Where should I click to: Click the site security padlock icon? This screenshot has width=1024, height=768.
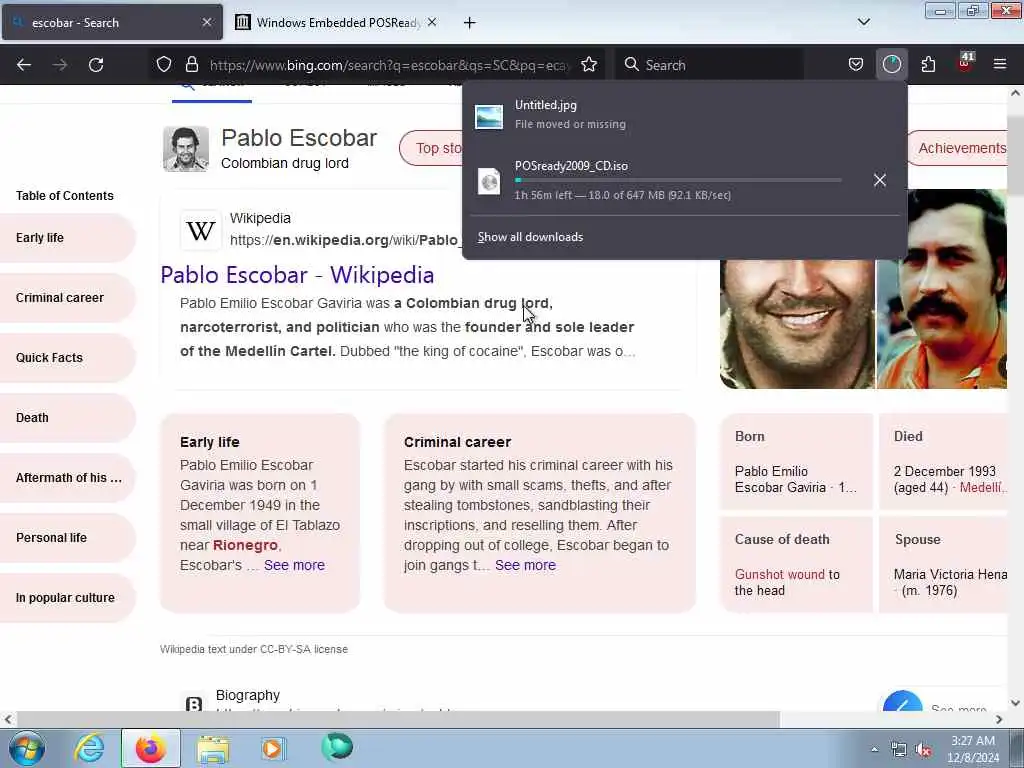(191, 65)
